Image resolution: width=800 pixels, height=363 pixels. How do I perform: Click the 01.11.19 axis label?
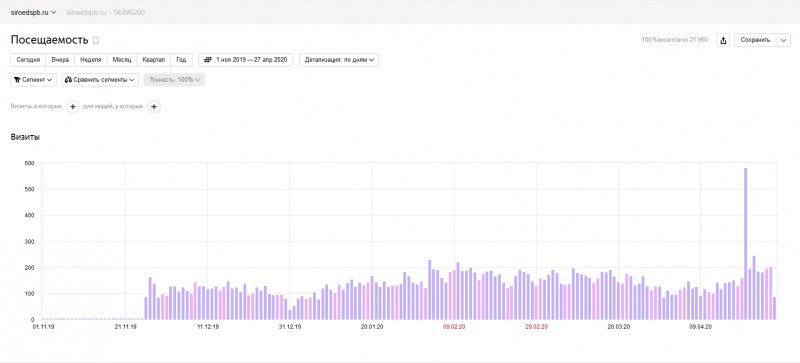[43, 326]
